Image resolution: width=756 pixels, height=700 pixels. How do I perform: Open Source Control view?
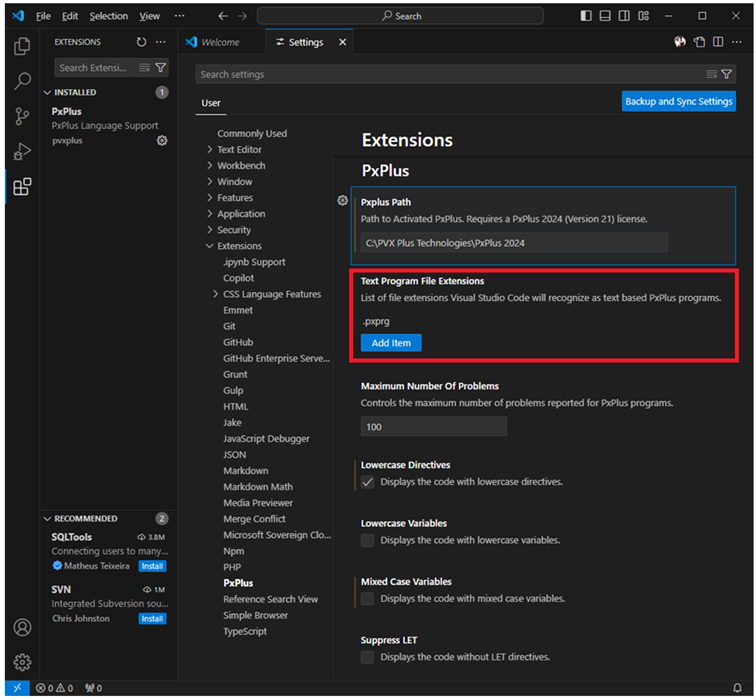click(x=22, y=117)
